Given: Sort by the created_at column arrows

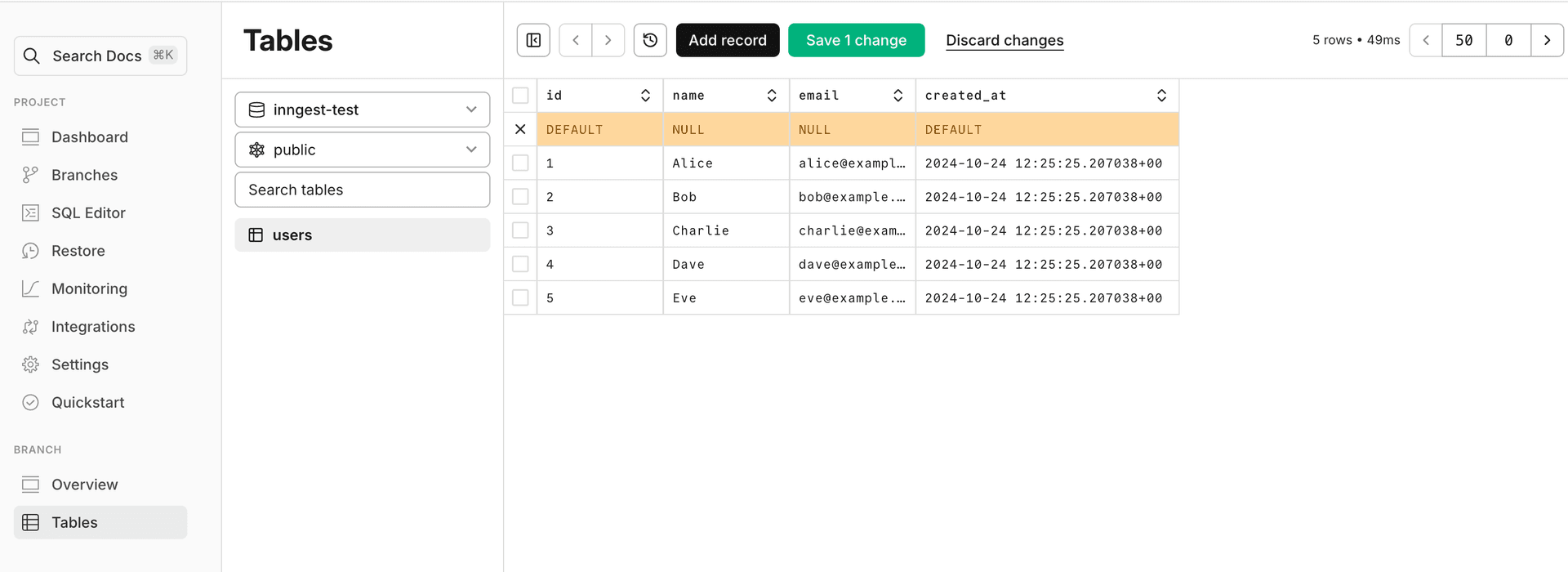Looking at the screenshot, I should point(1161,96).
